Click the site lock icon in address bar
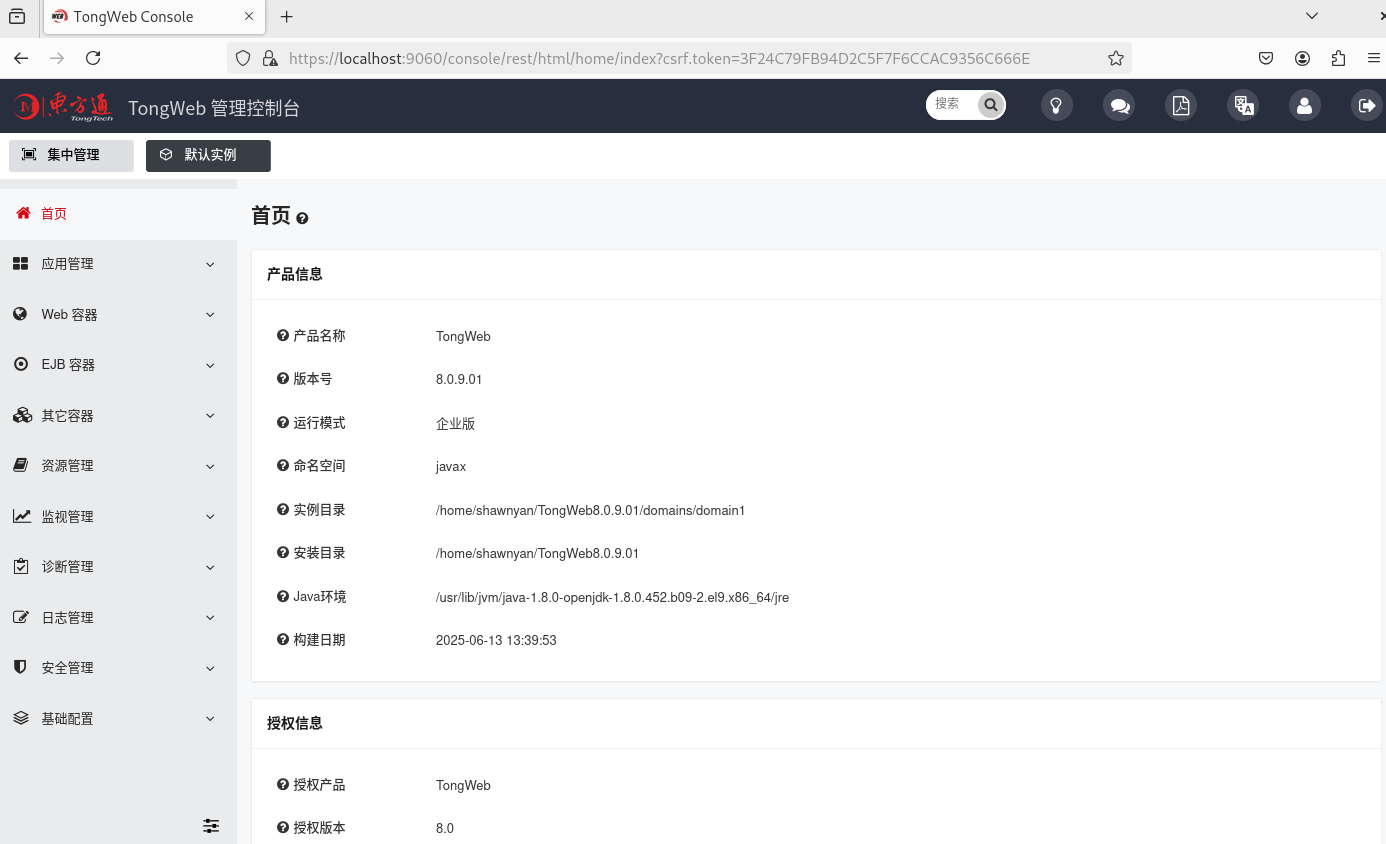 [269, 58]
